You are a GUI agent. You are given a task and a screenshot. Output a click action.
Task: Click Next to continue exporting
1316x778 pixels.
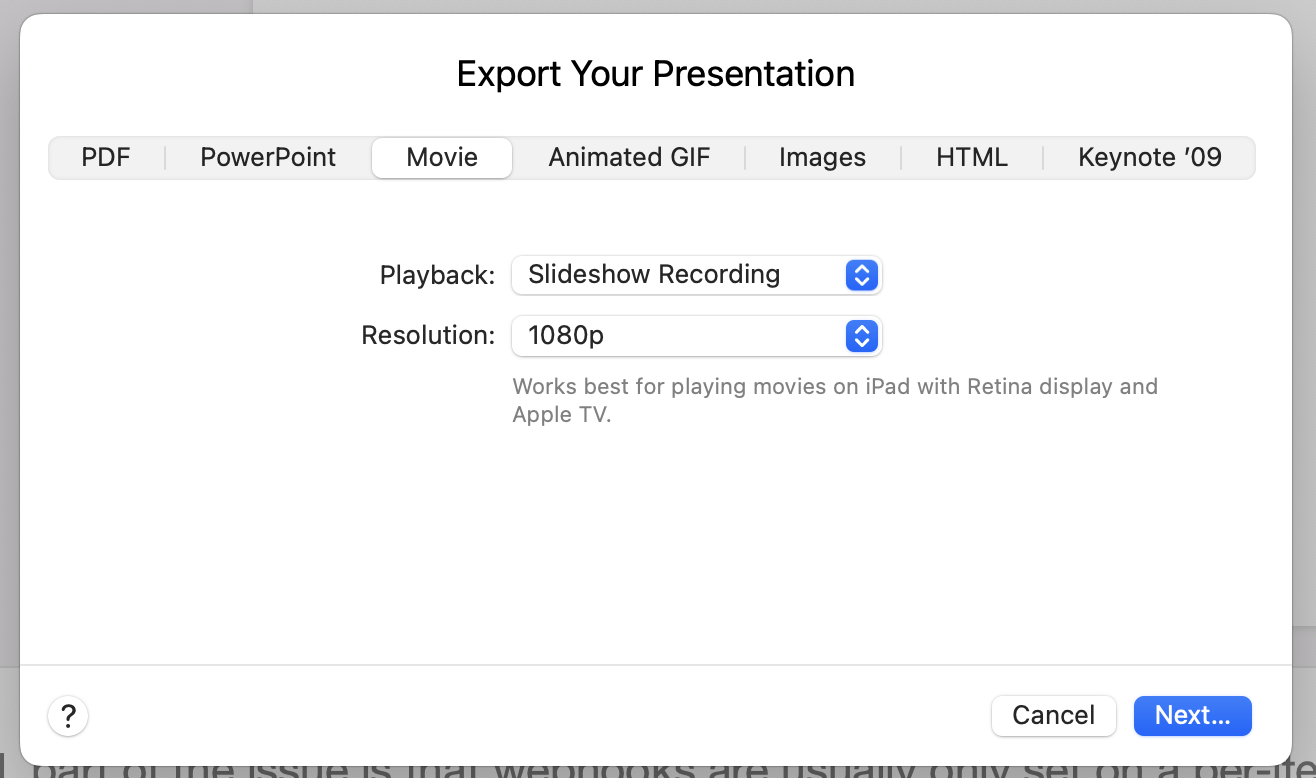1192,715
